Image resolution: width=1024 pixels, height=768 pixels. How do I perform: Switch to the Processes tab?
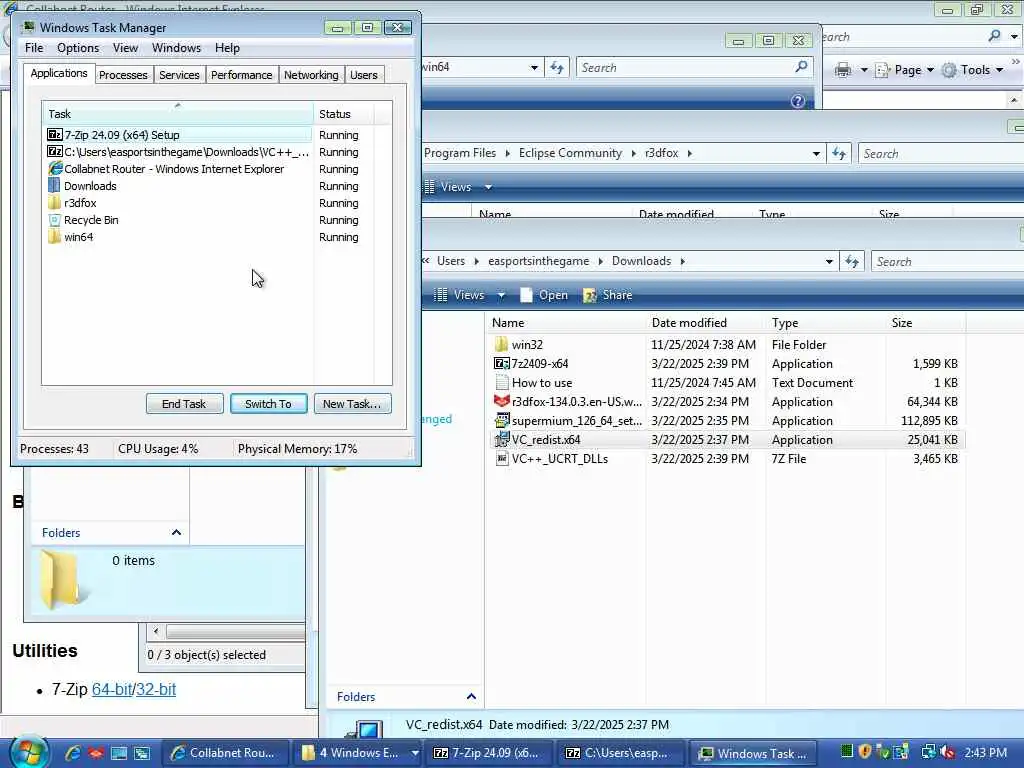[123, 75]
